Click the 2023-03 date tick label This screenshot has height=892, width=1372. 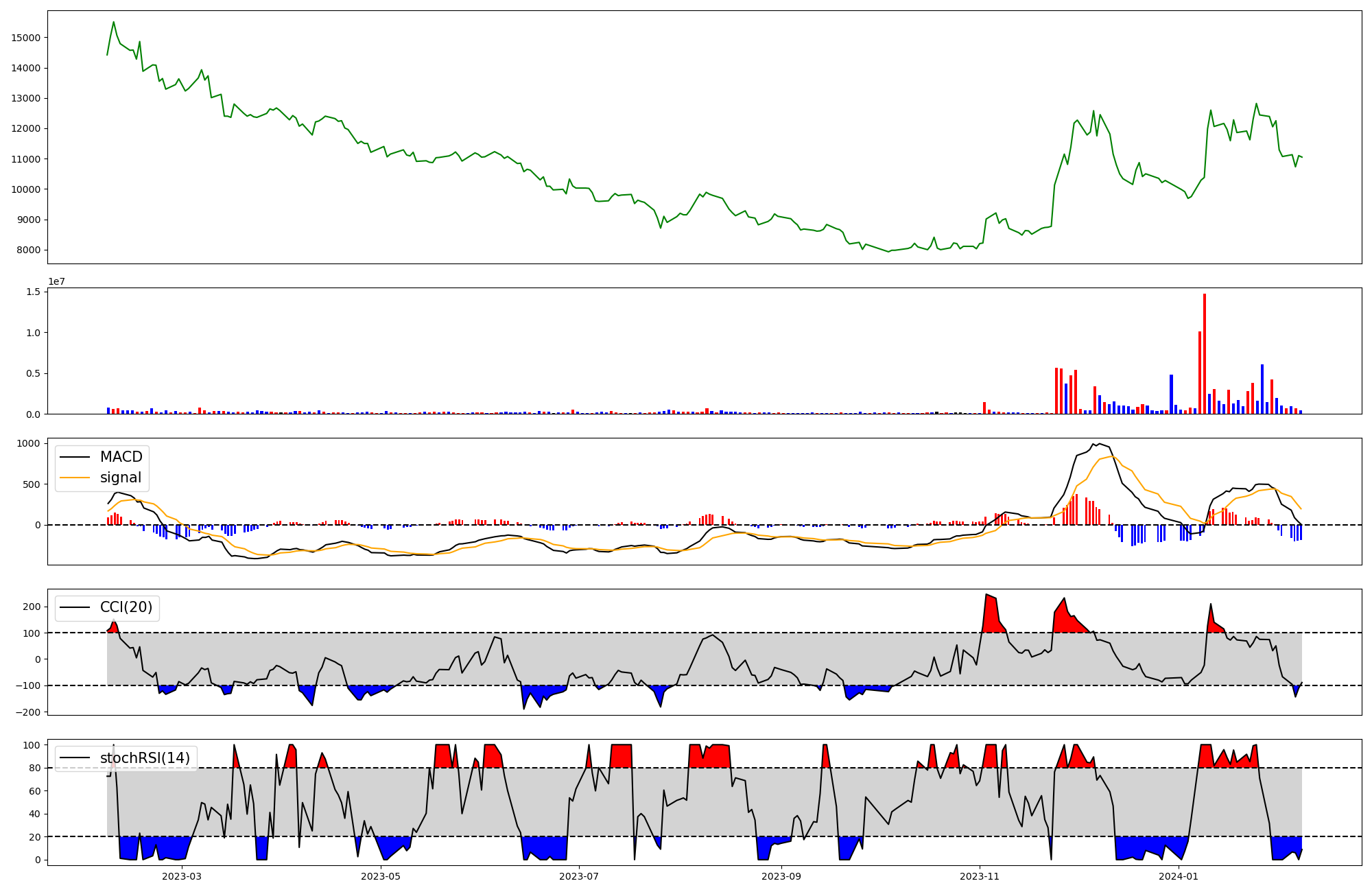[x=182, y=876]
